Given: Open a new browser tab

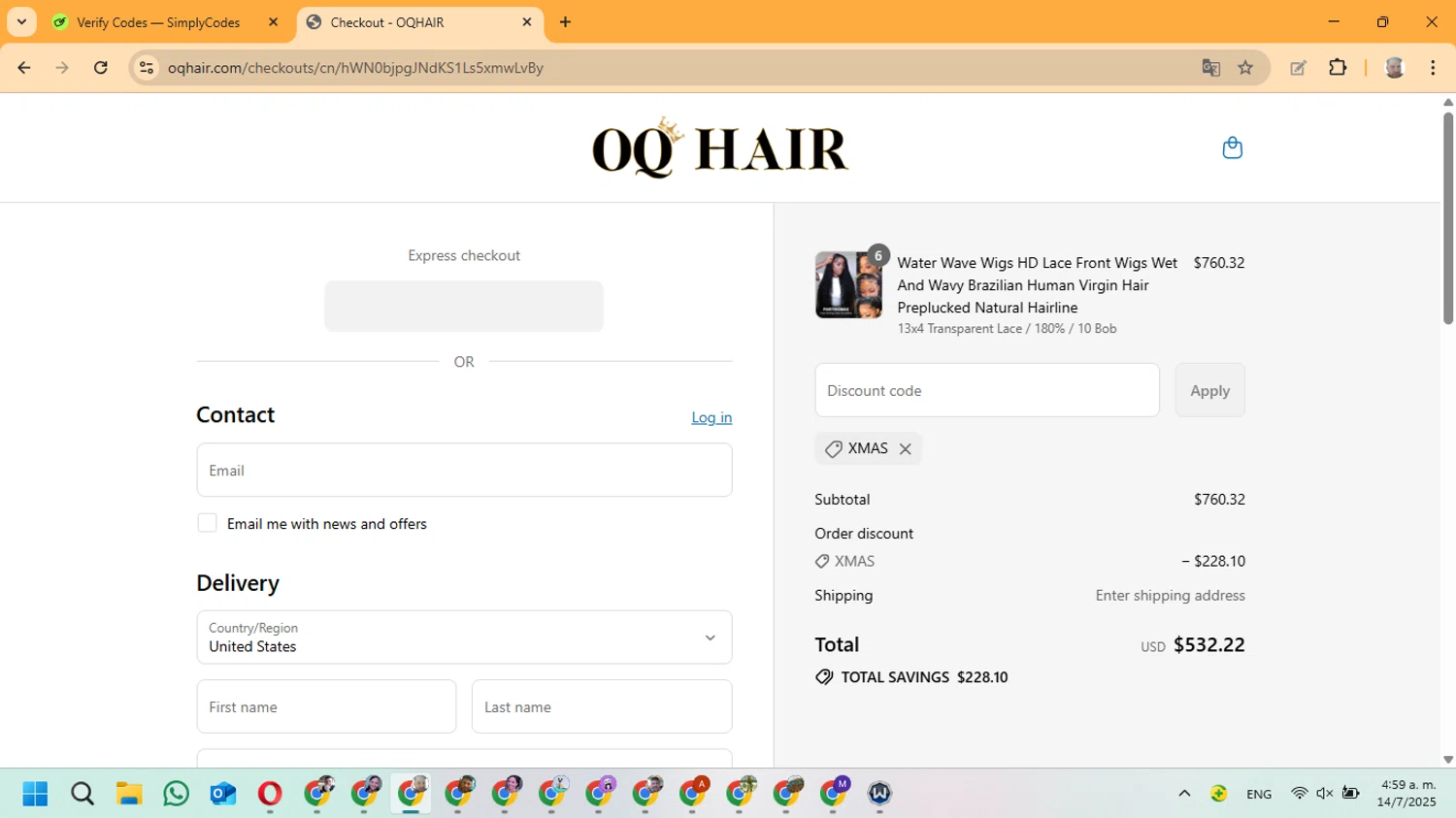Looking at the screenshot, I should pyautogui.click(x=565, y=22).
